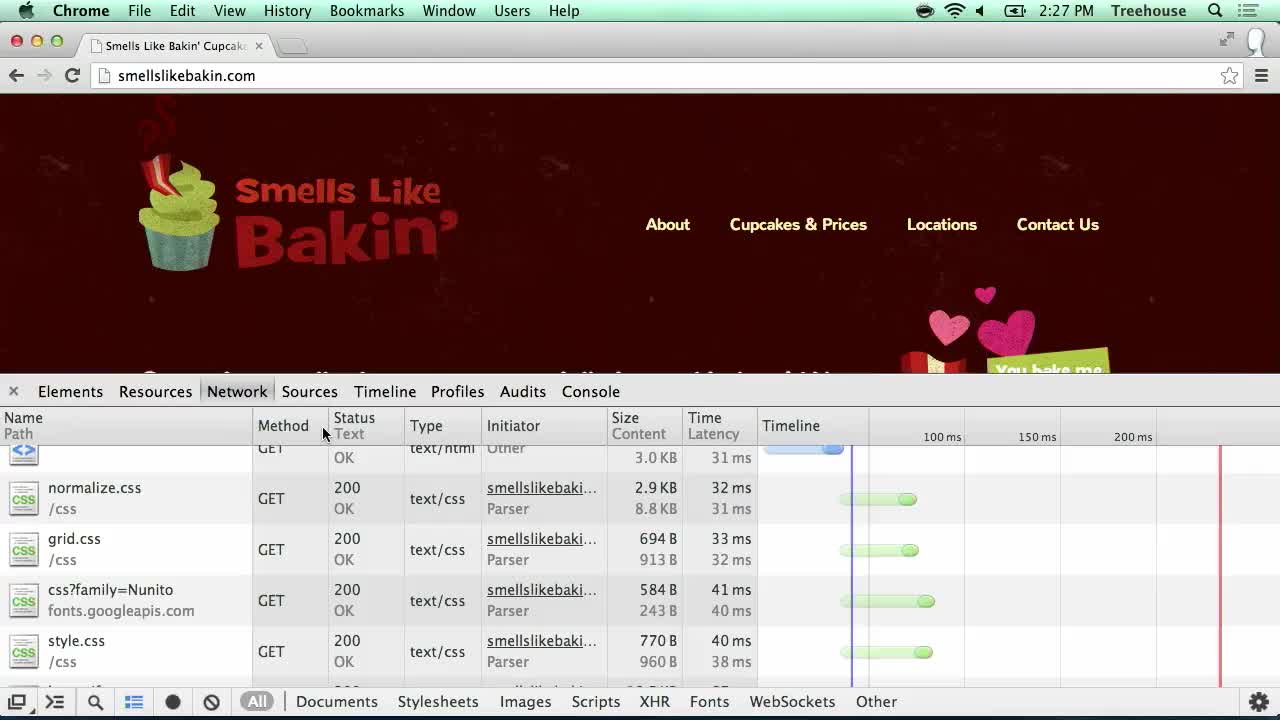Viewport: 1280px width, 720px height.
Task: Open the Bookmarks menu
Action: point(367,11)
